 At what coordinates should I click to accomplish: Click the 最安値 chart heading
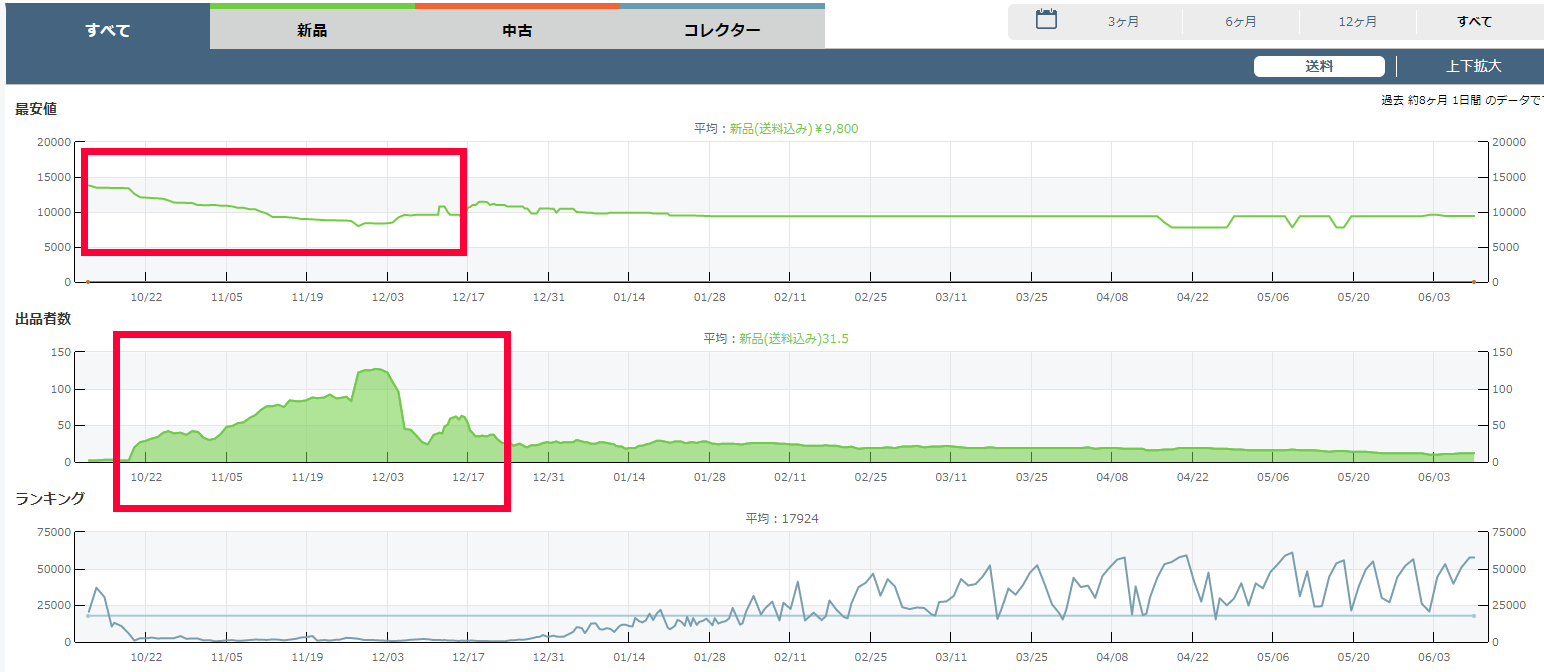36,109
